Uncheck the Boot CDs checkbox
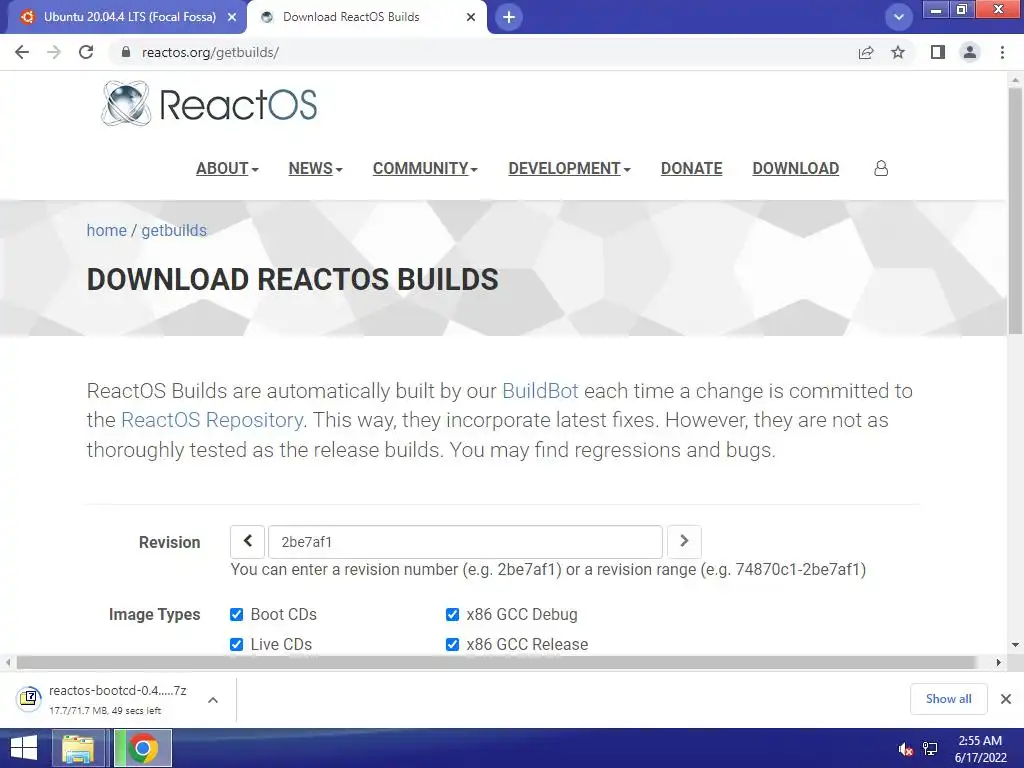Viewport: 1024px width, 768px height. 236,615
